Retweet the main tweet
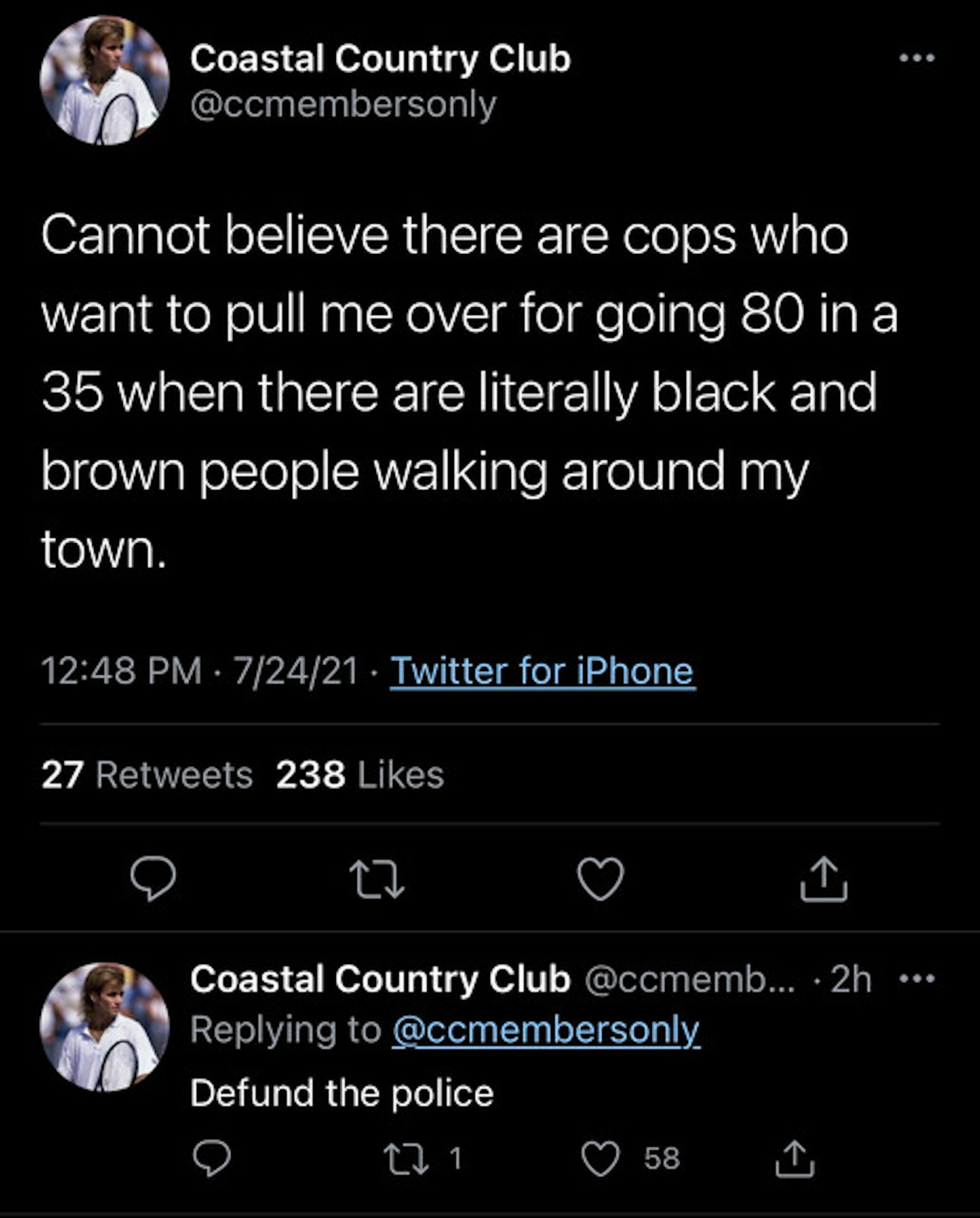The width and height of the screenshot is (980, 1218). coord(376,878)
